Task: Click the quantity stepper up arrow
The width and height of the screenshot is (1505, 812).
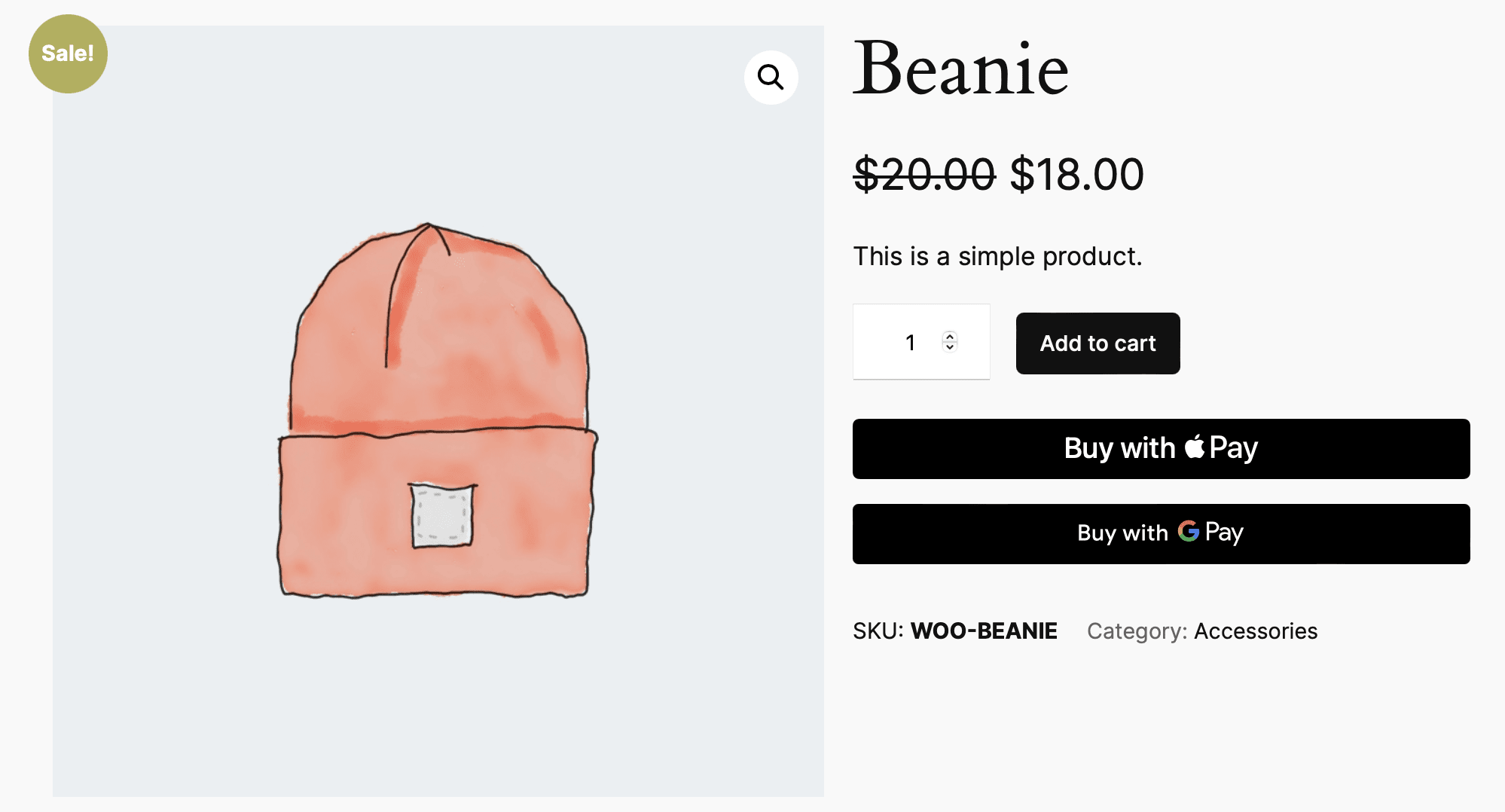Action: [949, 336]
